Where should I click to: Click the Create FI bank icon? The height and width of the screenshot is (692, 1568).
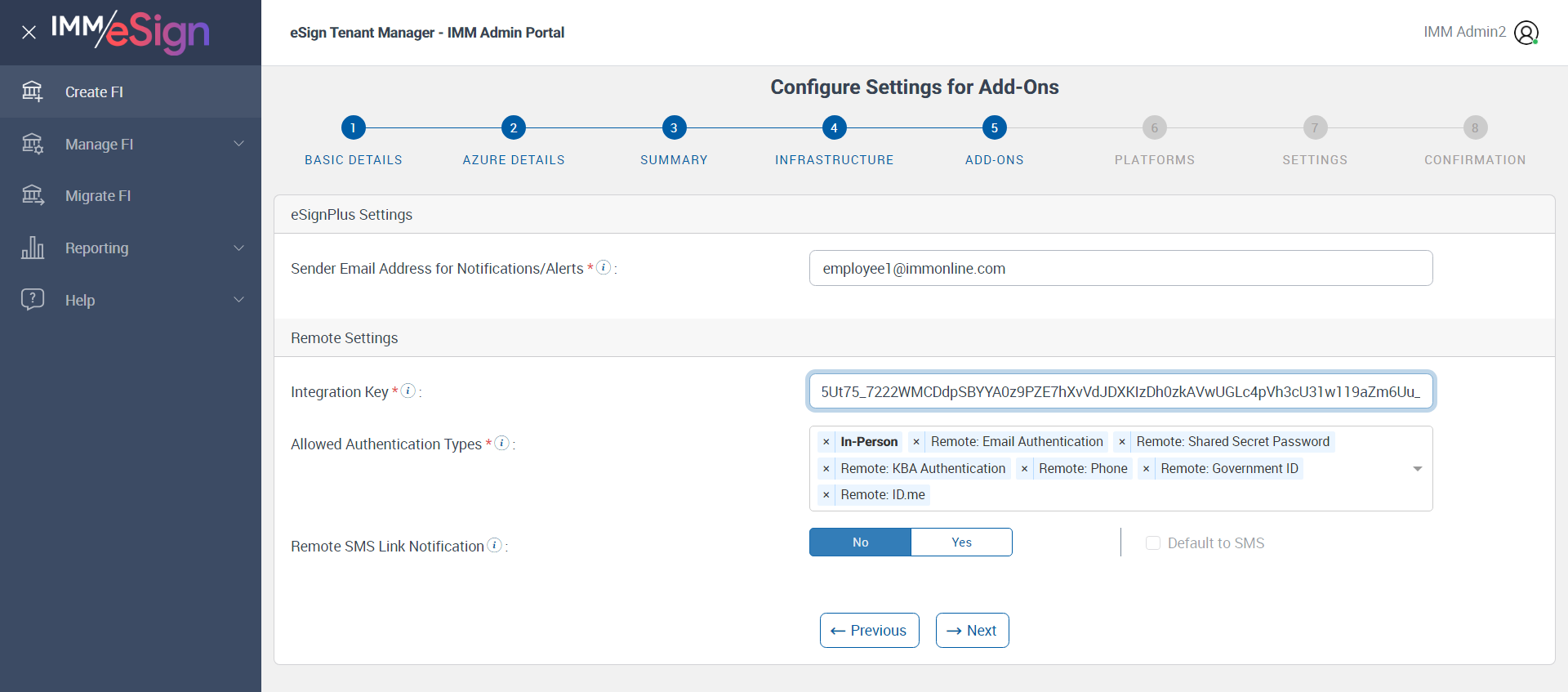pos(33,92)
